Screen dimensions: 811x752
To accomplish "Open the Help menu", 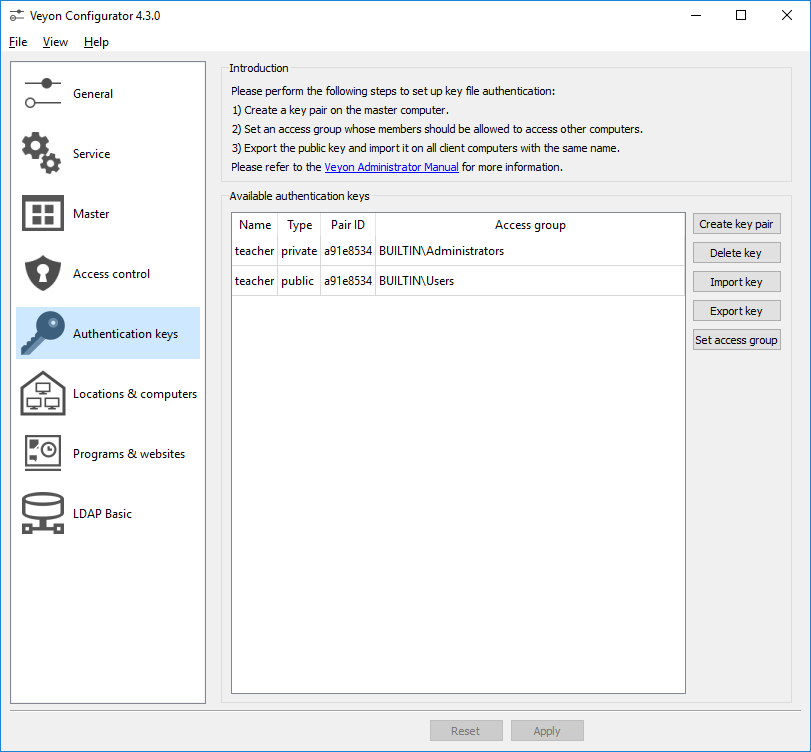I will [96, 42].
